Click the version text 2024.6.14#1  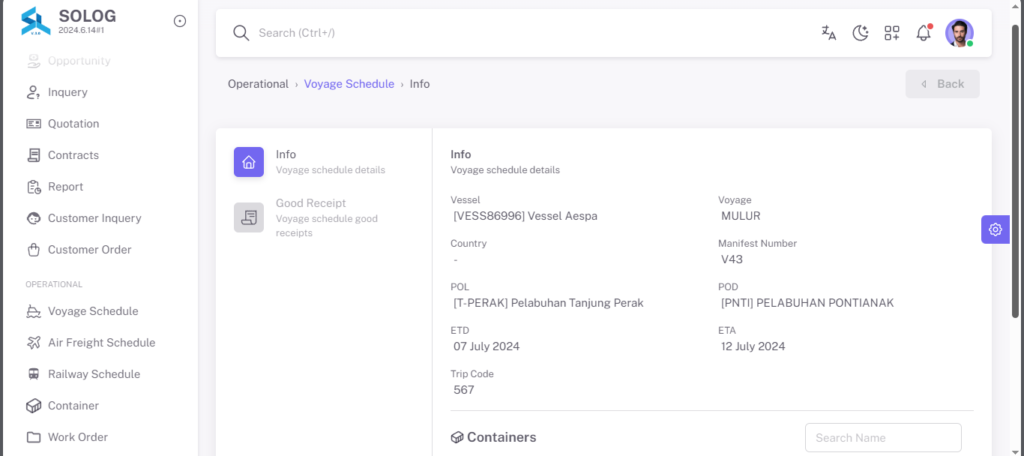click(82, 29)
